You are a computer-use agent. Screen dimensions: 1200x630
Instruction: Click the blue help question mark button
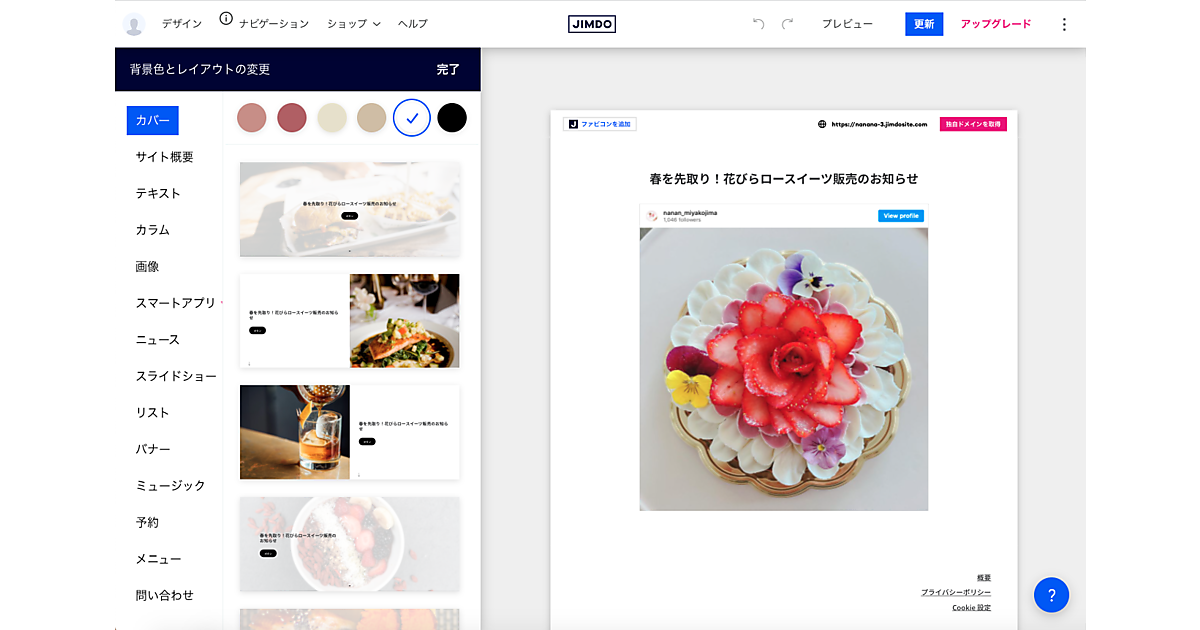[1051, 595]
